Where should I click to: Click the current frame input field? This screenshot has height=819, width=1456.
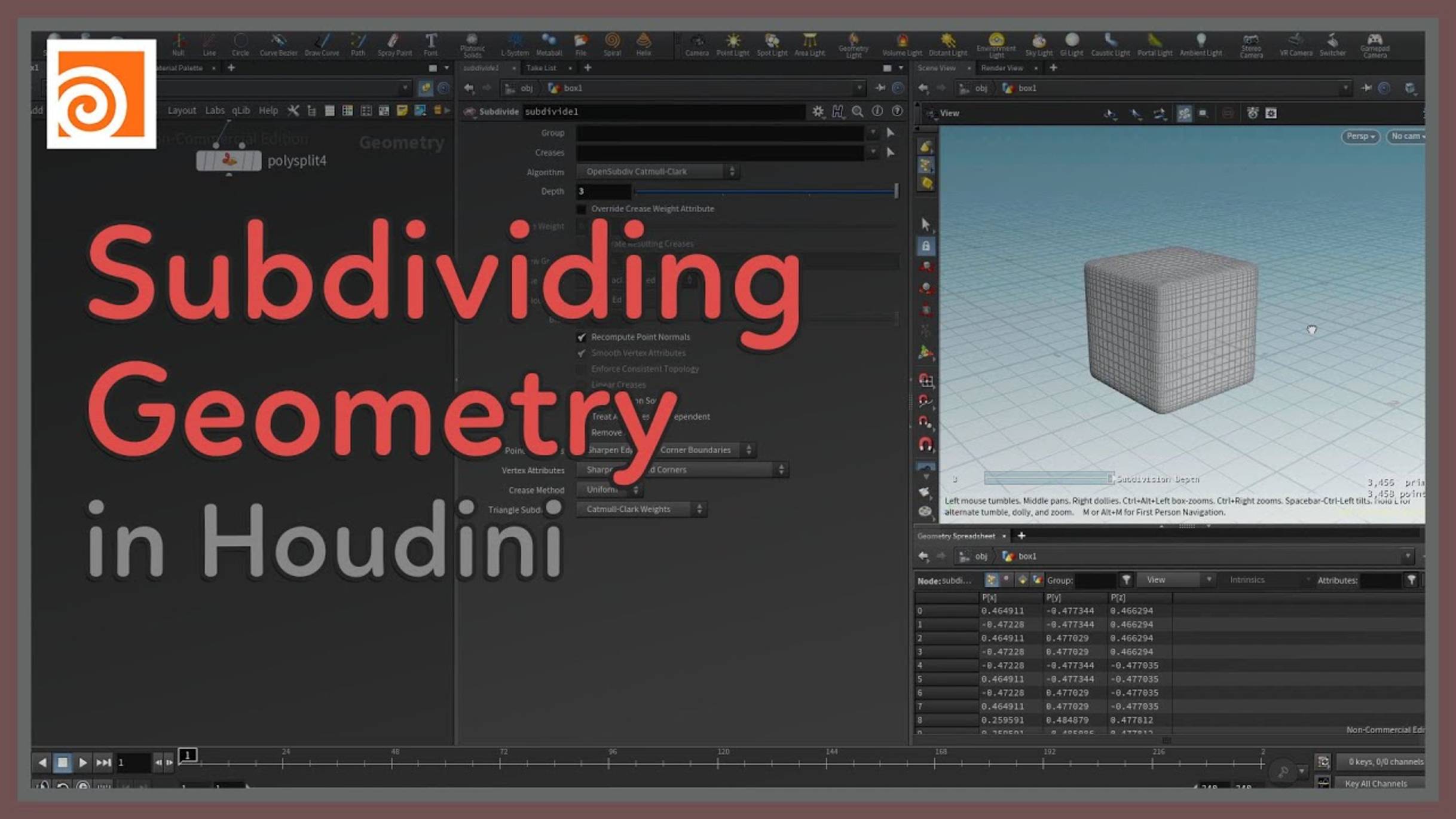(133, 763)
